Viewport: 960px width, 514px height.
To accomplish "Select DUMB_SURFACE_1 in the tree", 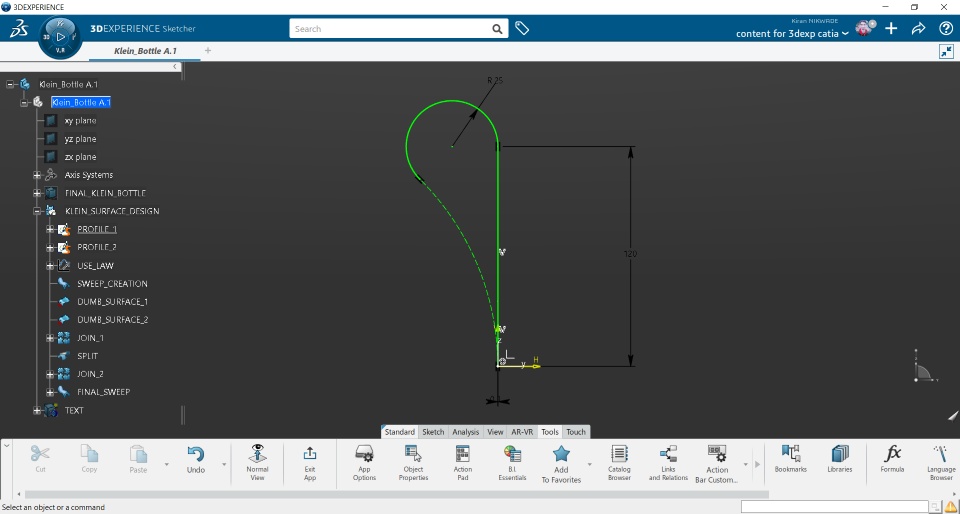I will tap(113, 302).
